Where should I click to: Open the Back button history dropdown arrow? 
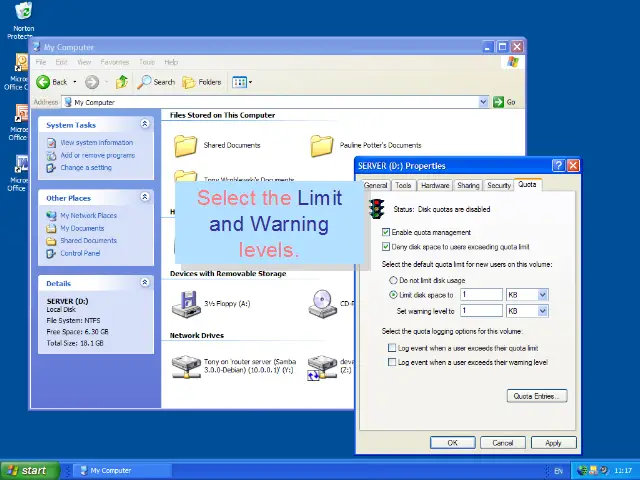[x=75, y=82]
